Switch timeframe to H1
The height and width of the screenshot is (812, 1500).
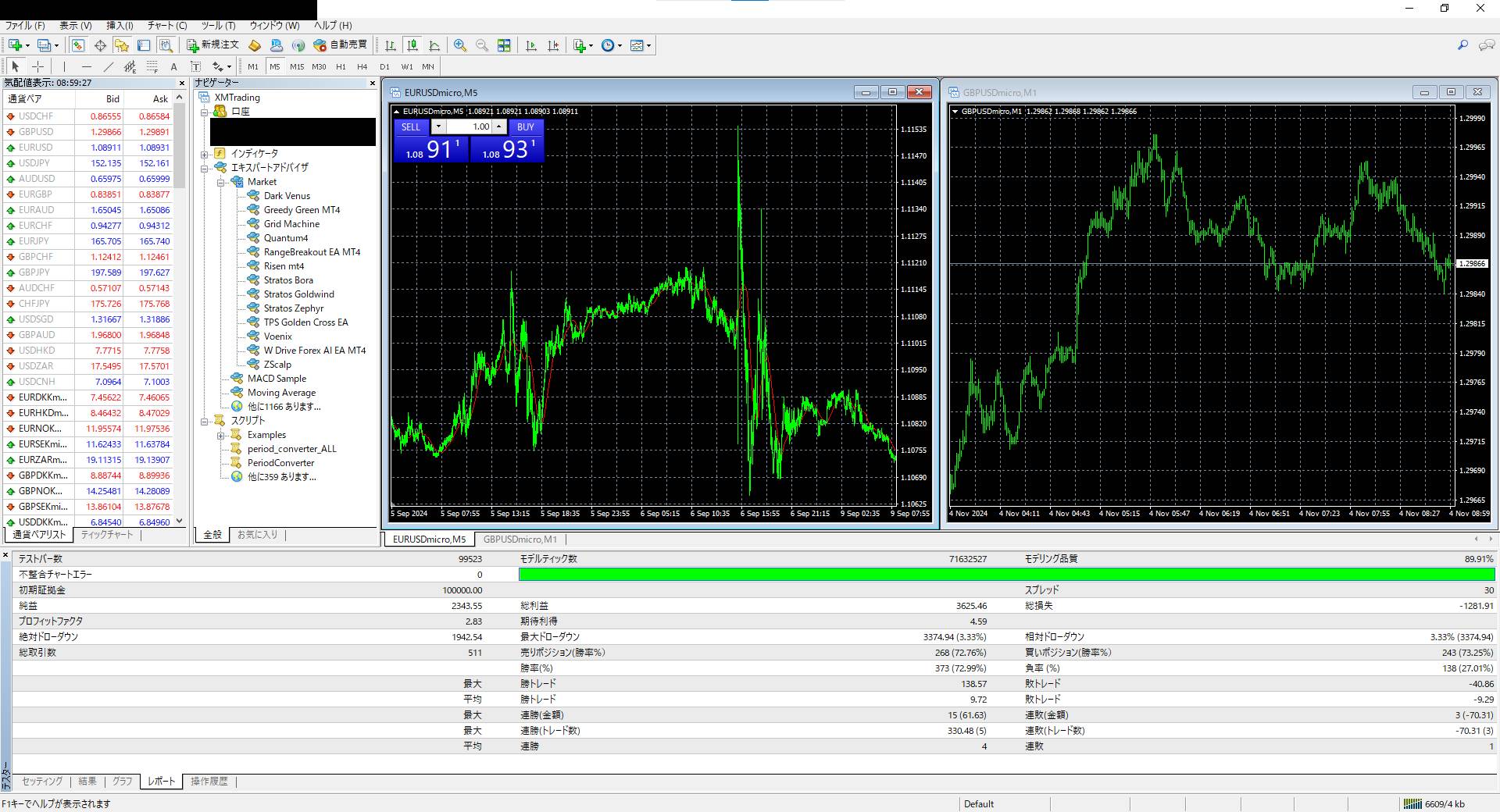click(x=341, y=66)
